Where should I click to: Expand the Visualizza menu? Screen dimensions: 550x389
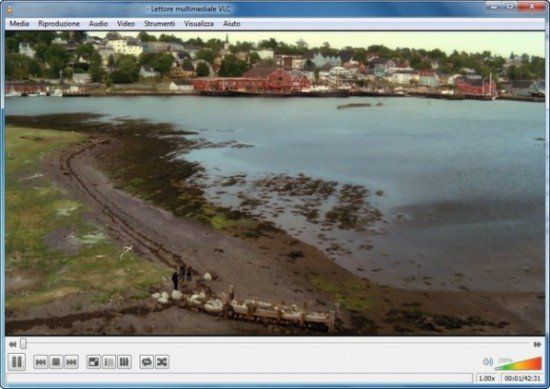[199, 24]
